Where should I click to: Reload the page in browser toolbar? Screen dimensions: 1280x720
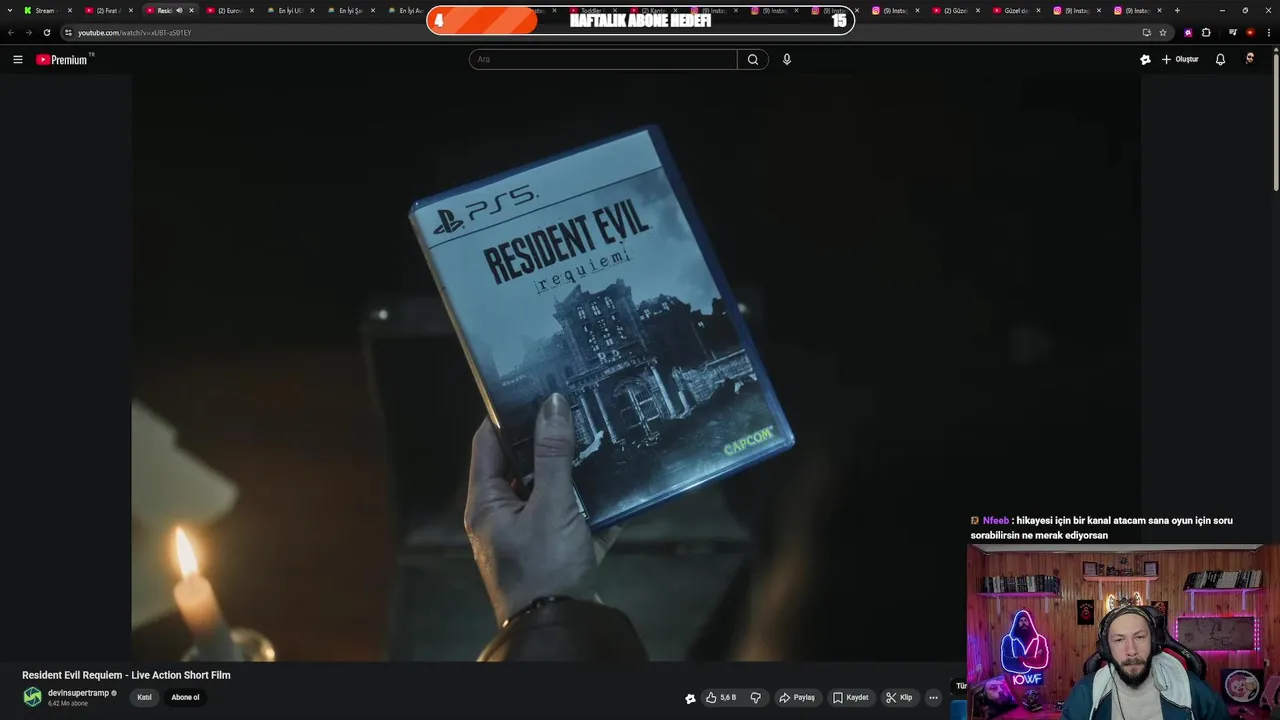tap(46, 32)
